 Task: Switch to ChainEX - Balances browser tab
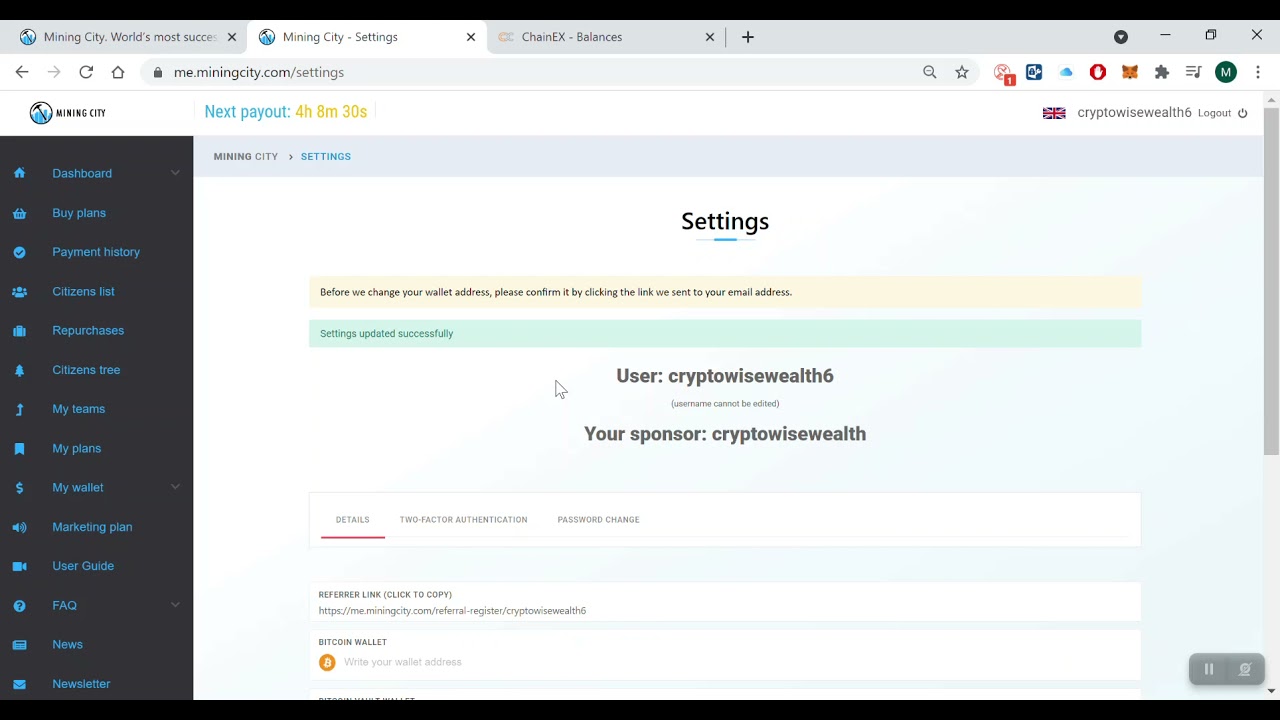coord(605,37)
